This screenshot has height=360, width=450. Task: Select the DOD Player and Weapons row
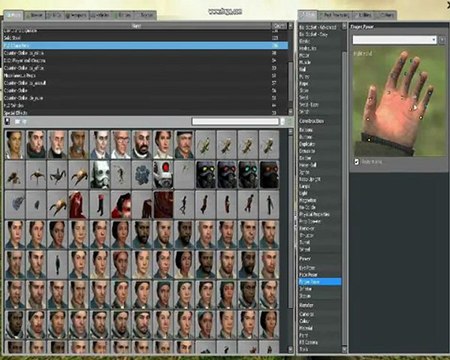[x=146, y=60]
